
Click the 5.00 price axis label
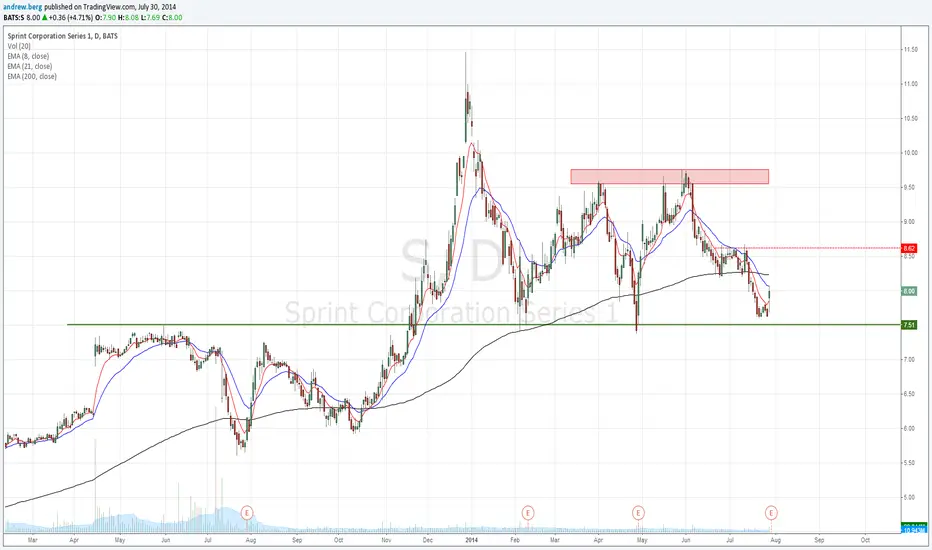910,498
